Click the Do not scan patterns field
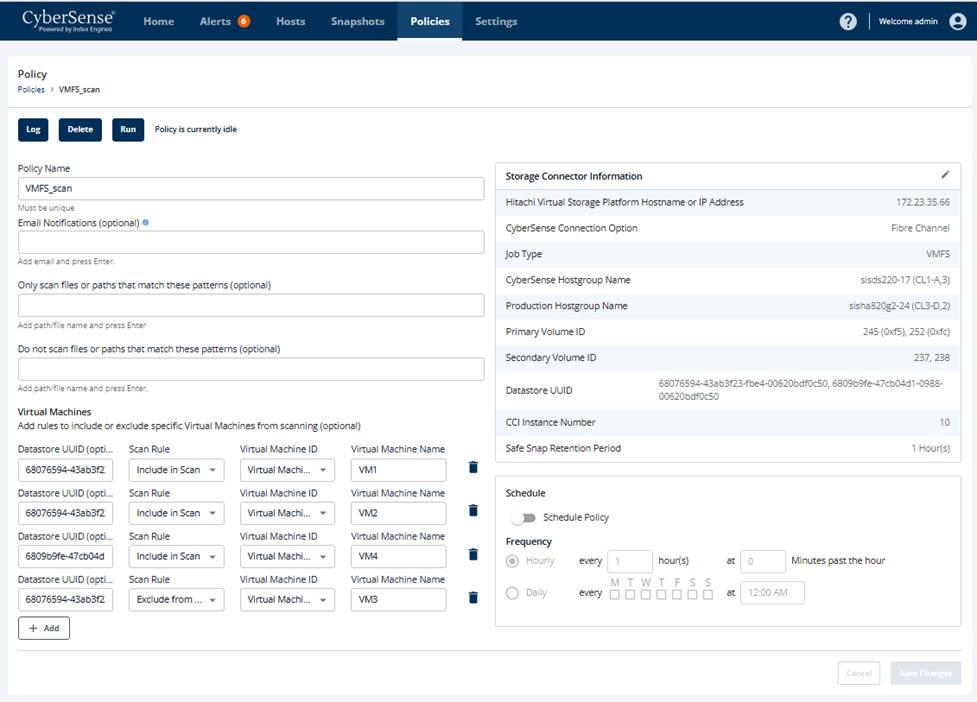977x702 pixels. pyautogui.click(x=251, y=369)
